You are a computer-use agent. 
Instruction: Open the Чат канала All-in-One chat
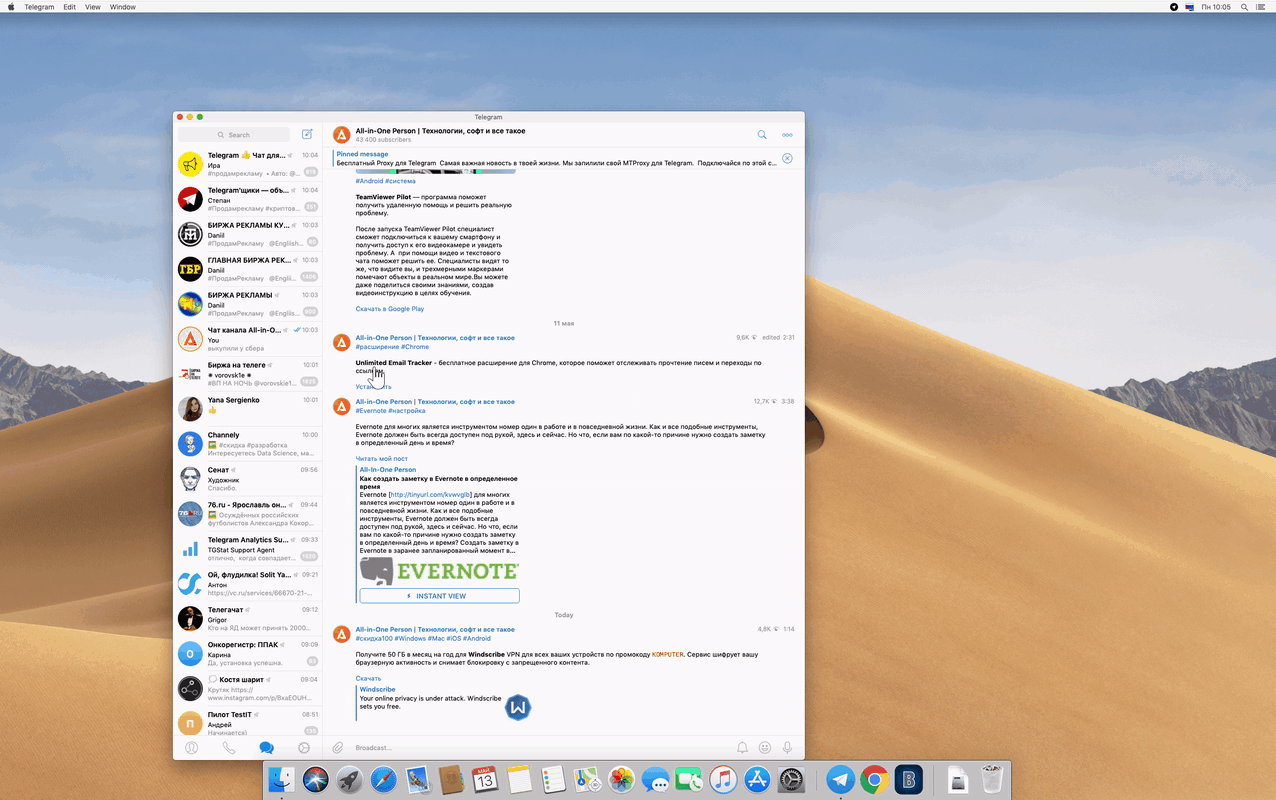(x=248, y=339)
